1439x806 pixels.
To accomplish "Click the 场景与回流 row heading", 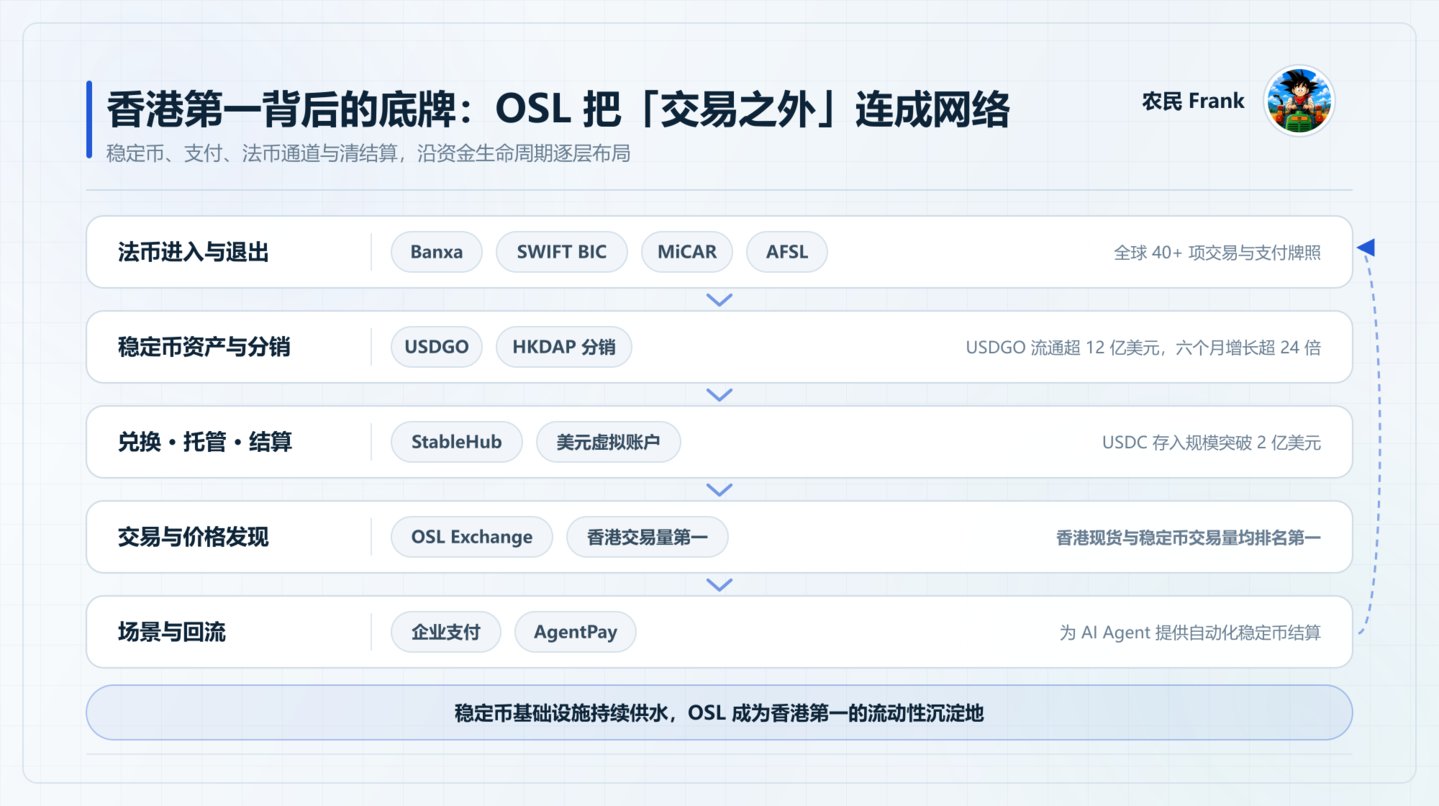I will click(x=172, y=632).
